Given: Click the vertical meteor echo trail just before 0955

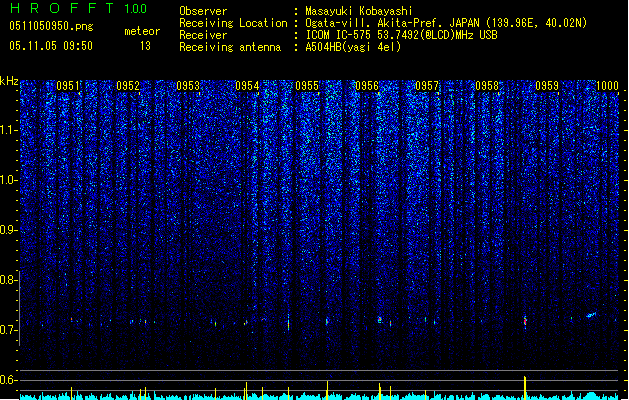Looking at the screenshot, I should coord(288,322).
